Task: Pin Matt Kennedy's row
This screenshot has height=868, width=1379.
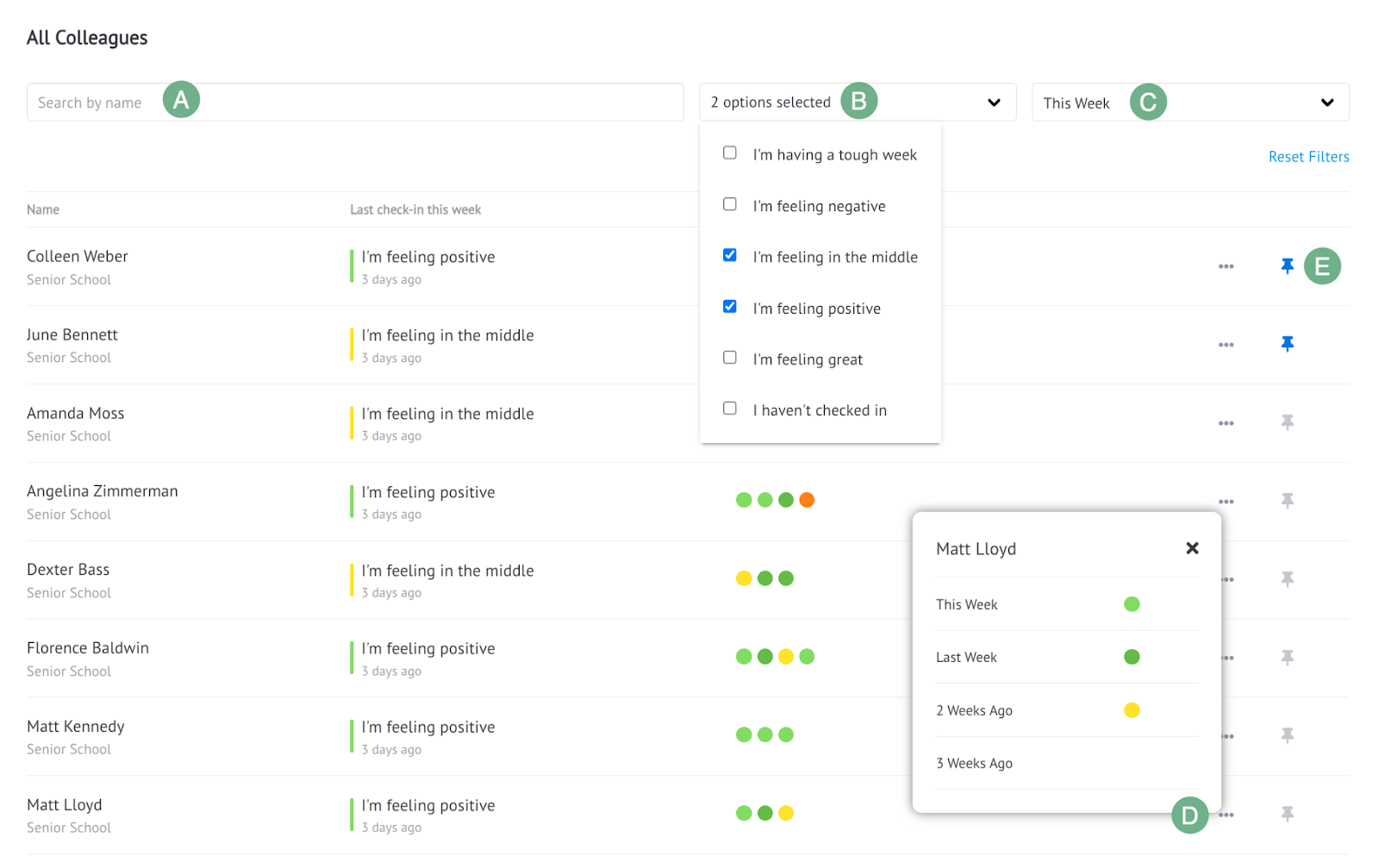Action: click(1287, 736)
